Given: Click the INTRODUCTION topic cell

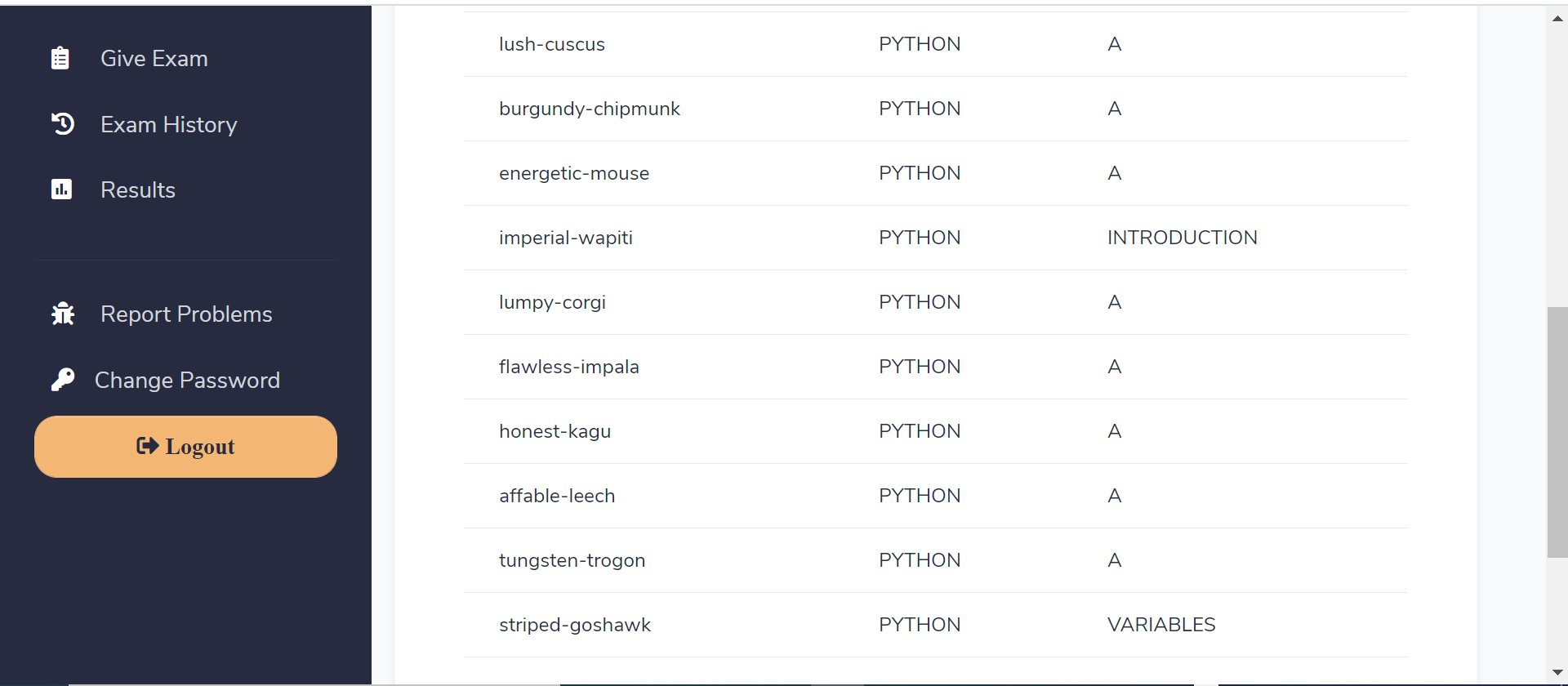Looking at the screenshot, I should coord(1182,238).
